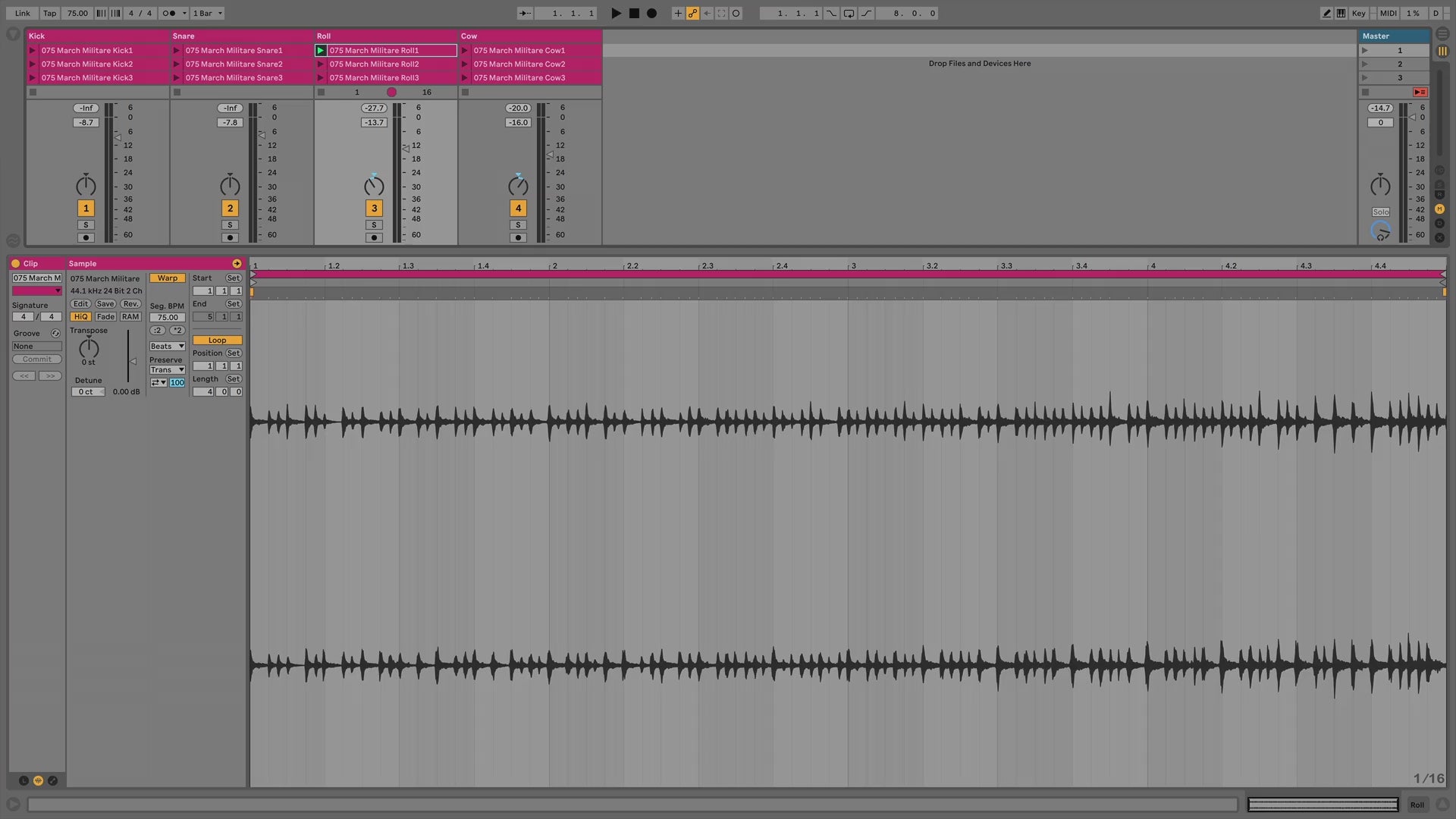The width and height of the screenshot is (1456, 819).
Task: Select the Cow track title
Action: pos(469,36)
